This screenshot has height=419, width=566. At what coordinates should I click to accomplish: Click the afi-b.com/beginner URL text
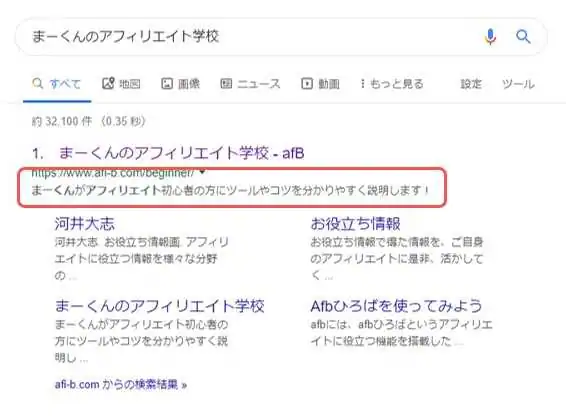113,173
